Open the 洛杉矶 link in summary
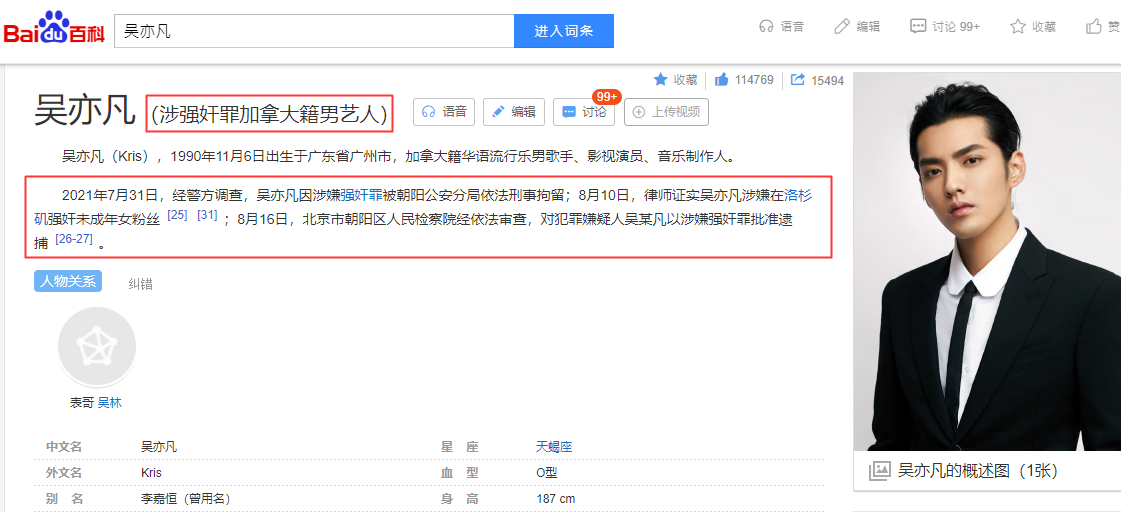The width and height of the screenshot is (1121, 512). [798, 195]
